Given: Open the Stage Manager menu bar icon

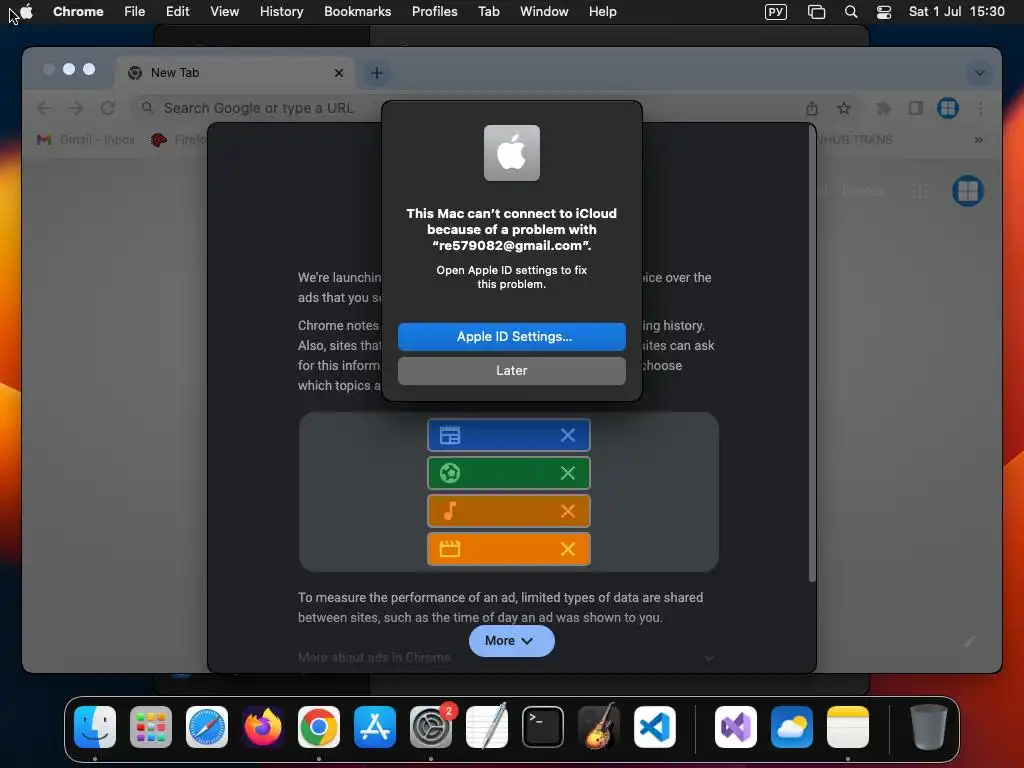Looking at the screenshot, I should pyautogui.click(x=816, y=12).
